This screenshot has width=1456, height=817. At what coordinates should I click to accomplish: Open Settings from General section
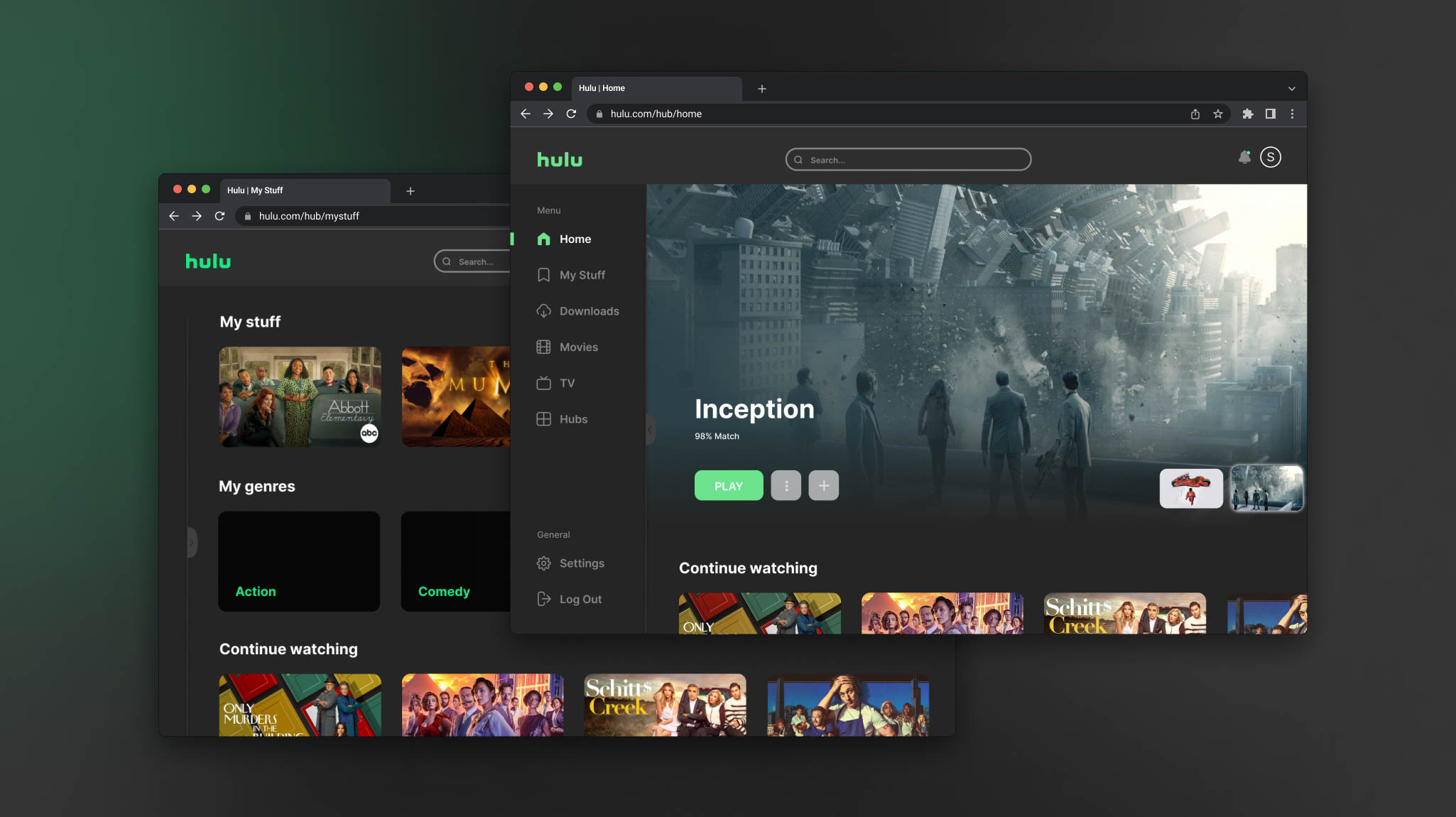pos(581,563)
